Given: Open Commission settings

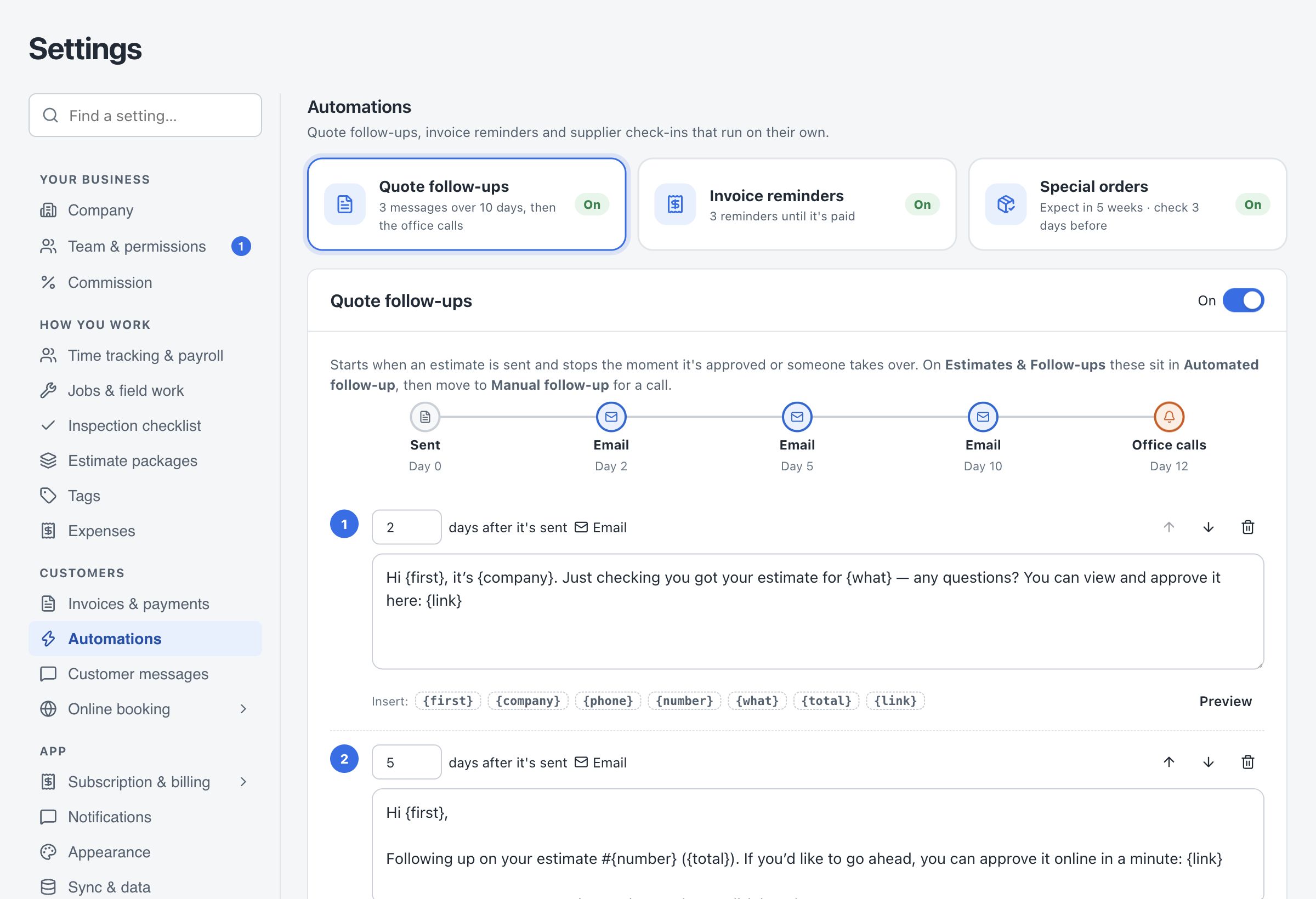Looking at the screenshot, I should 145,282.
